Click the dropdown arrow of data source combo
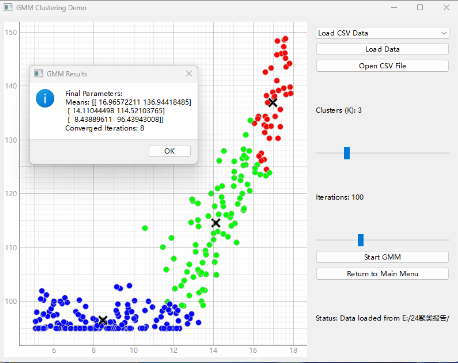The width and height of the screenshot is (458, 363). 444,33
